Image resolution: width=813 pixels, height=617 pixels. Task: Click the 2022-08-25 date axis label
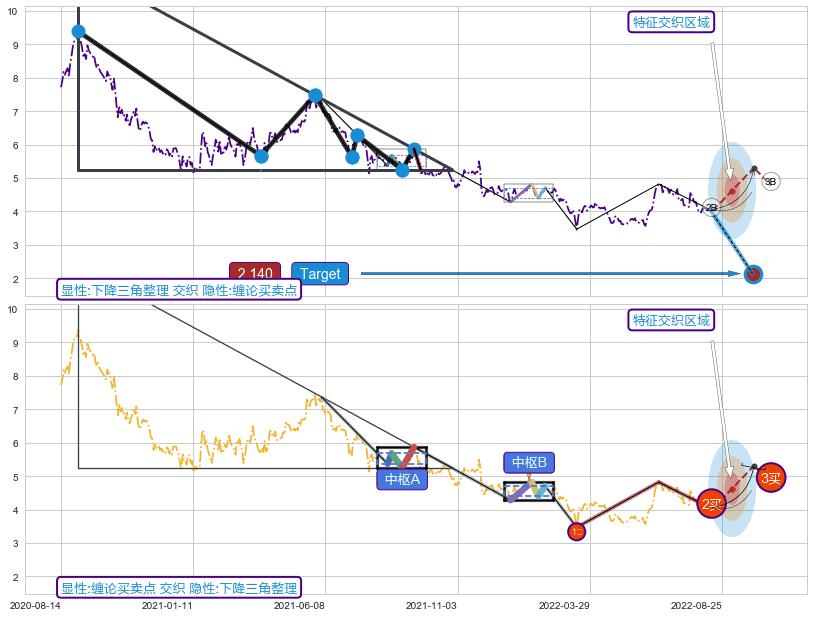696,605
